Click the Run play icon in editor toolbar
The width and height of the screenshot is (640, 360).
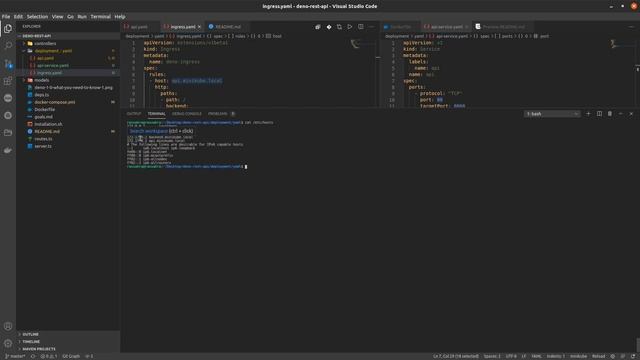350,27
